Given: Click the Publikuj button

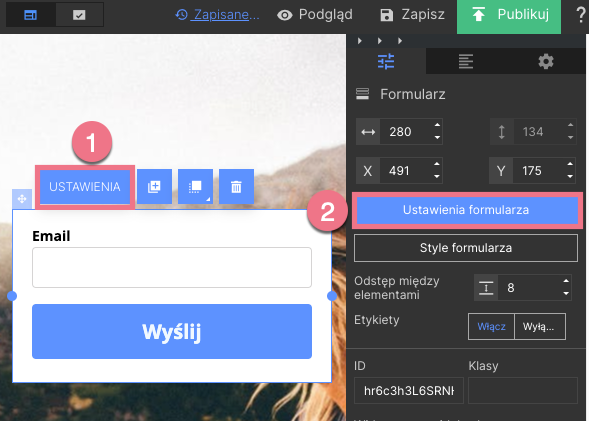Looking at the screenshot, I should click(x=509, y=15).
